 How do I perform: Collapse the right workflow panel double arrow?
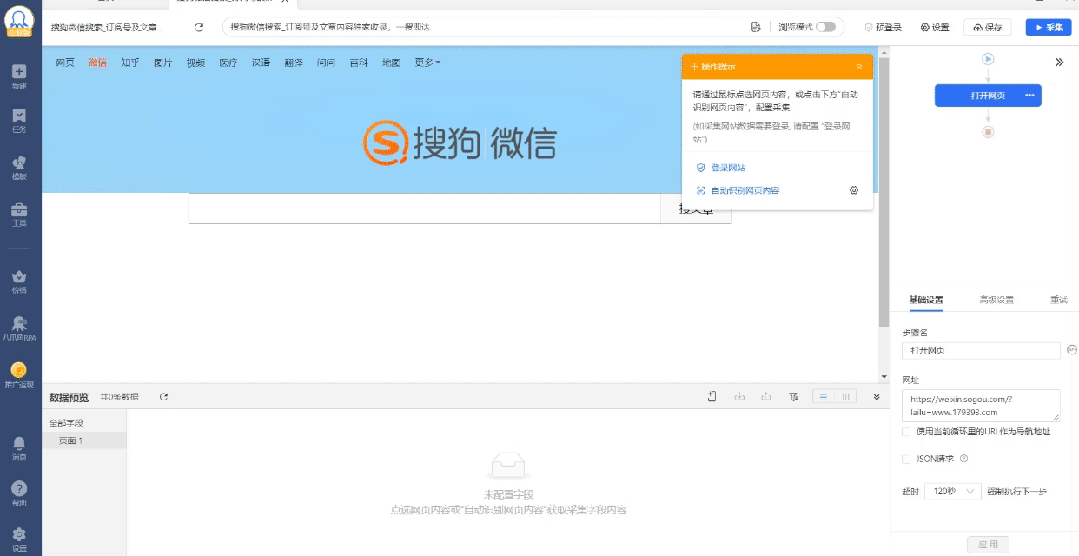tap(1059, 62)
